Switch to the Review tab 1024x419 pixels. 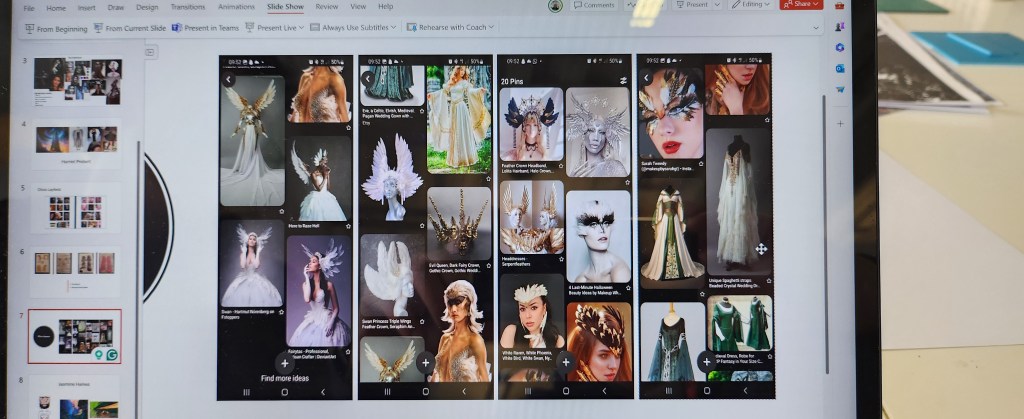click(326, 6)
